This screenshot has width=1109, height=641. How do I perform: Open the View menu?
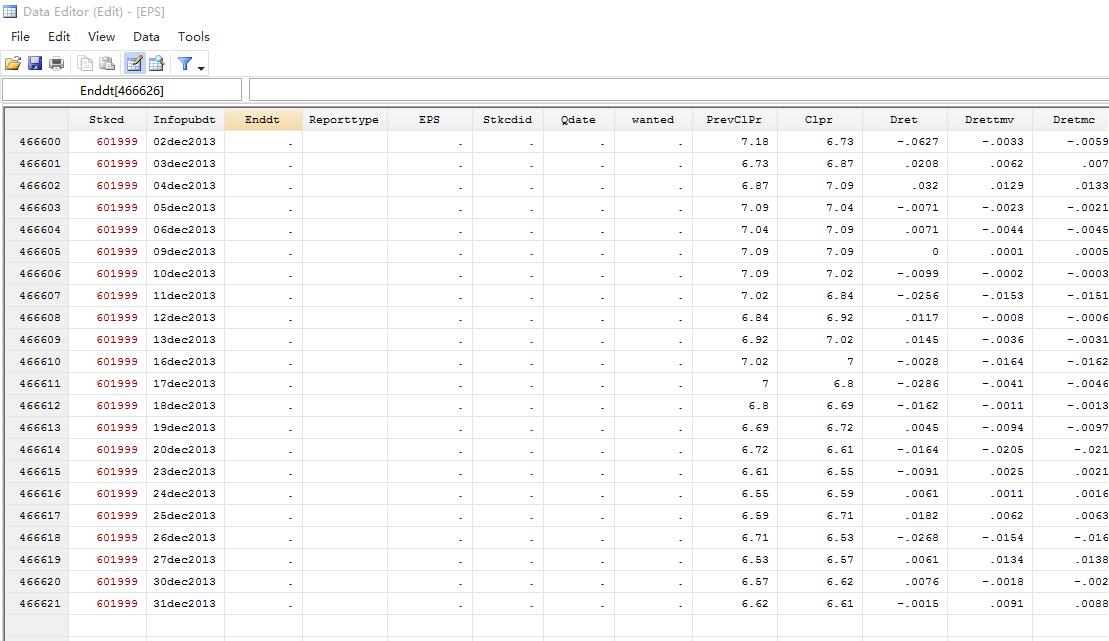coord(101,37)
